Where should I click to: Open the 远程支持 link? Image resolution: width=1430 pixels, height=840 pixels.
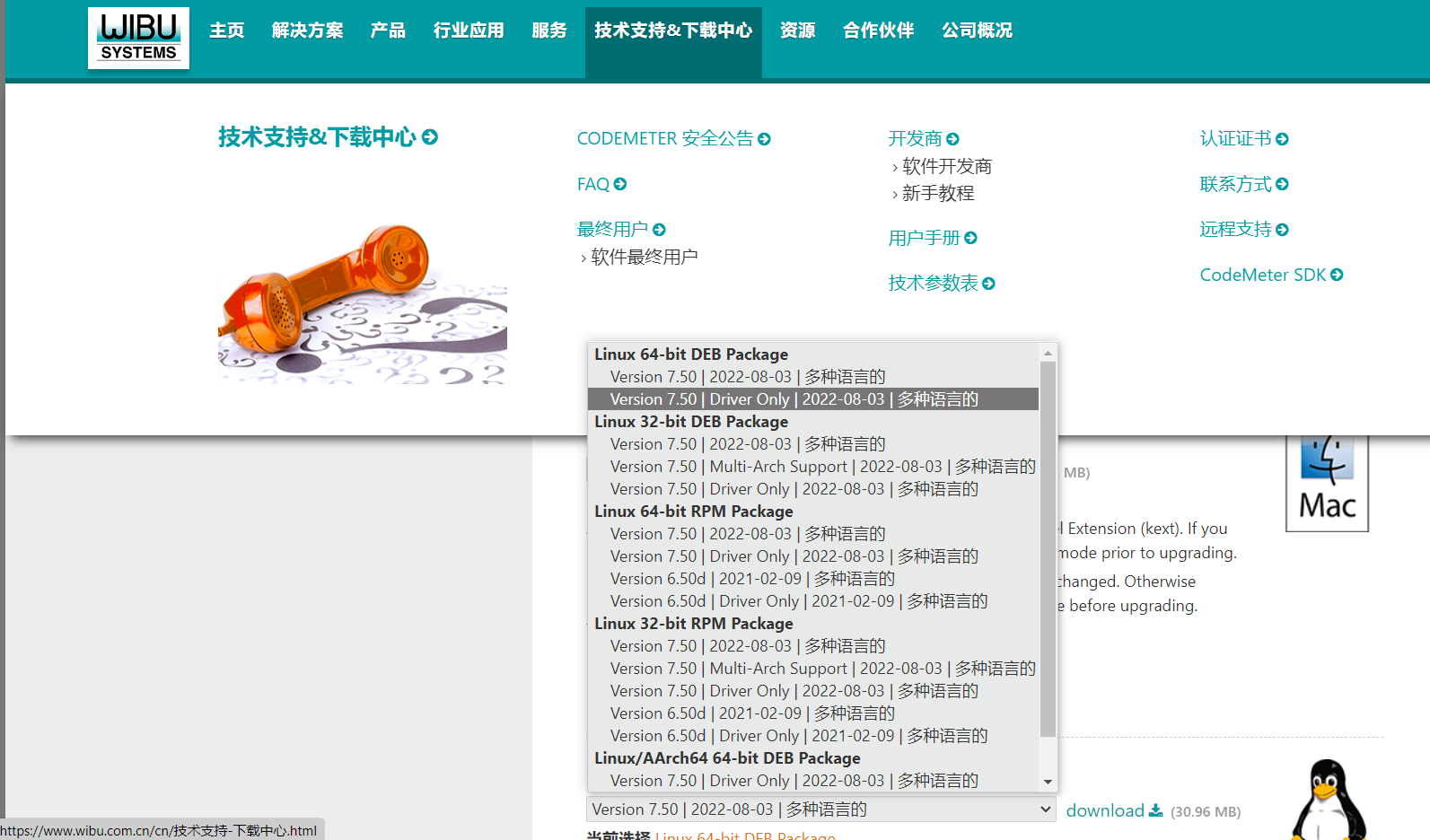1235,229
